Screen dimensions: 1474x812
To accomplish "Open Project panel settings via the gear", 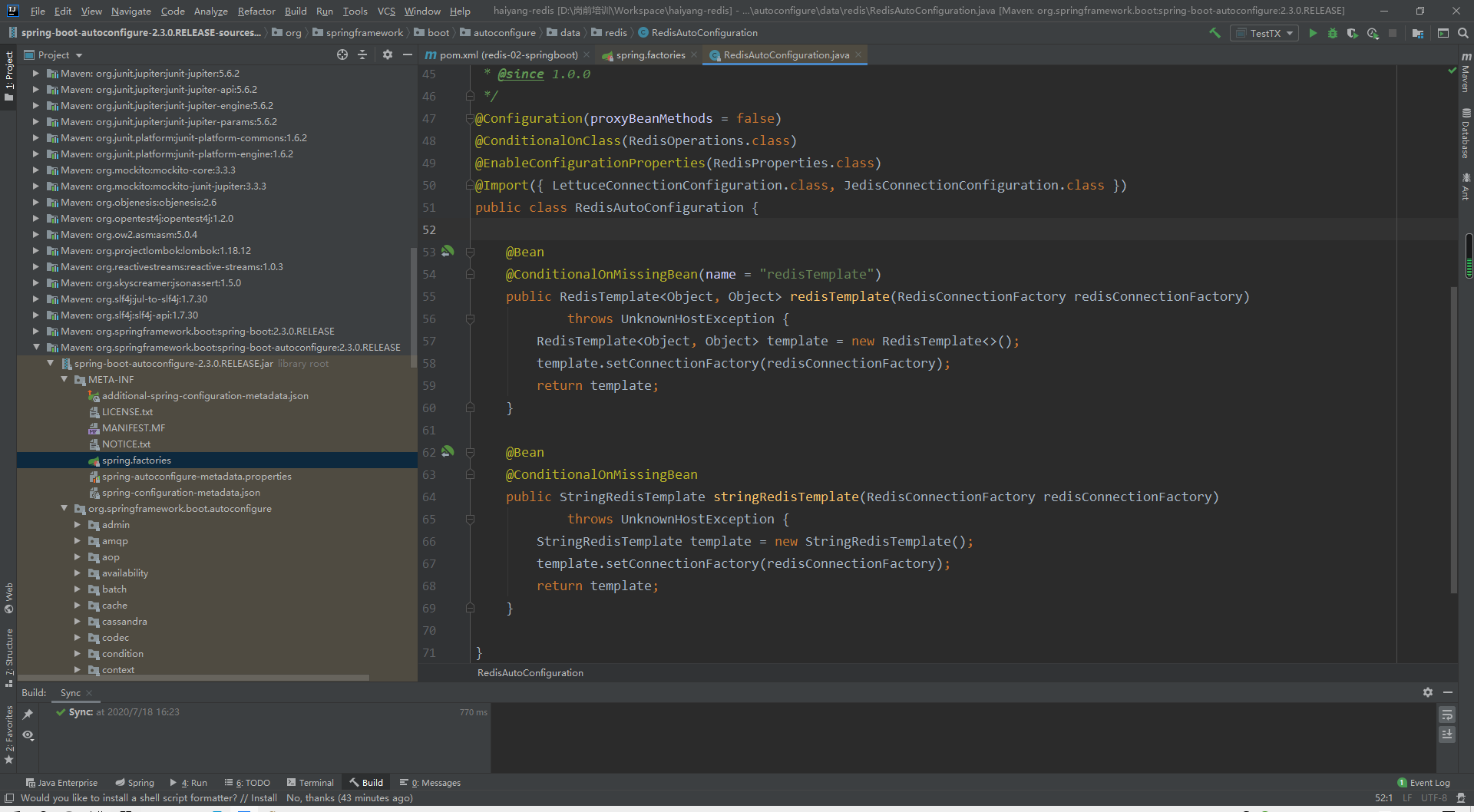I will (388, 54).
